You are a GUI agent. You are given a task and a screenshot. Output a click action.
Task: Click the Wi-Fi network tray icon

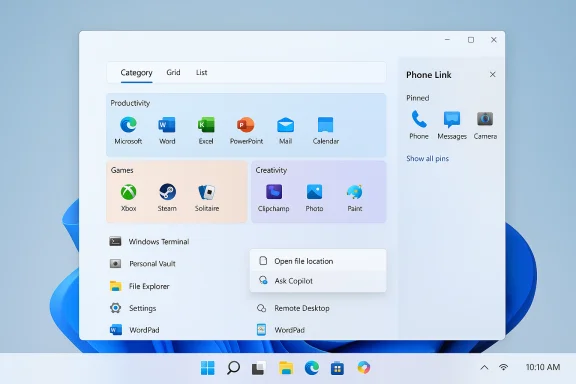point(504,367)
